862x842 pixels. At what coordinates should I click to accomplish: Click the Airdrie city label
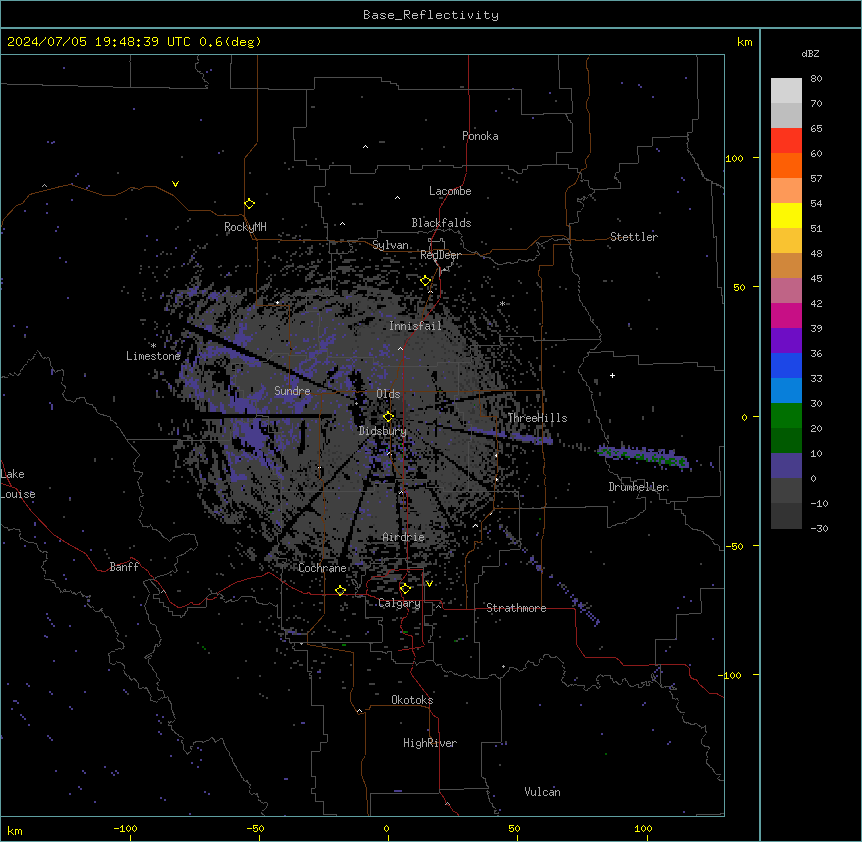pos(404,537)
